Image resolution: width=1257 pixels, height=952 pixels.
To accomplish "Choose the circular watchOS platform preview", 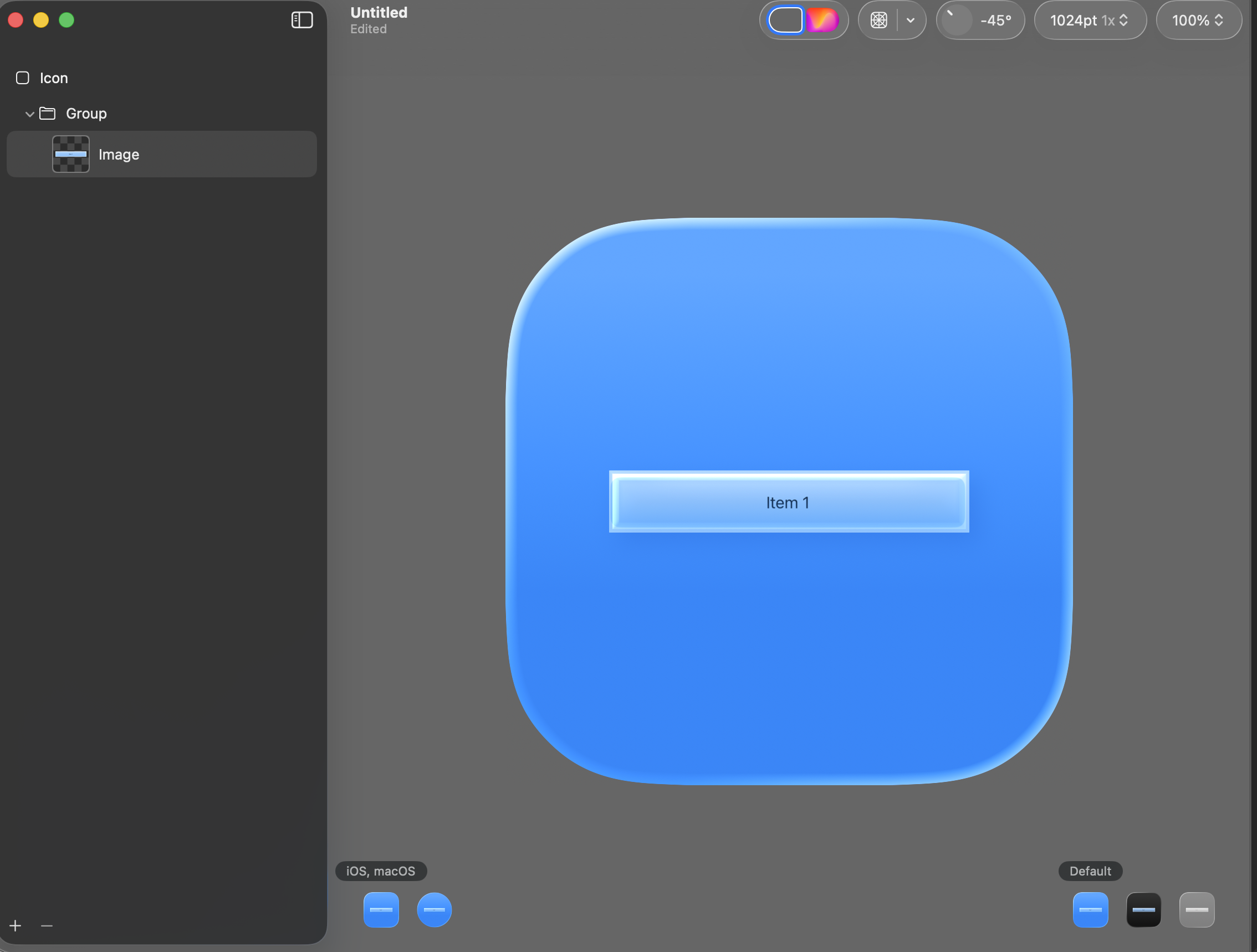I will click(434, 909).
